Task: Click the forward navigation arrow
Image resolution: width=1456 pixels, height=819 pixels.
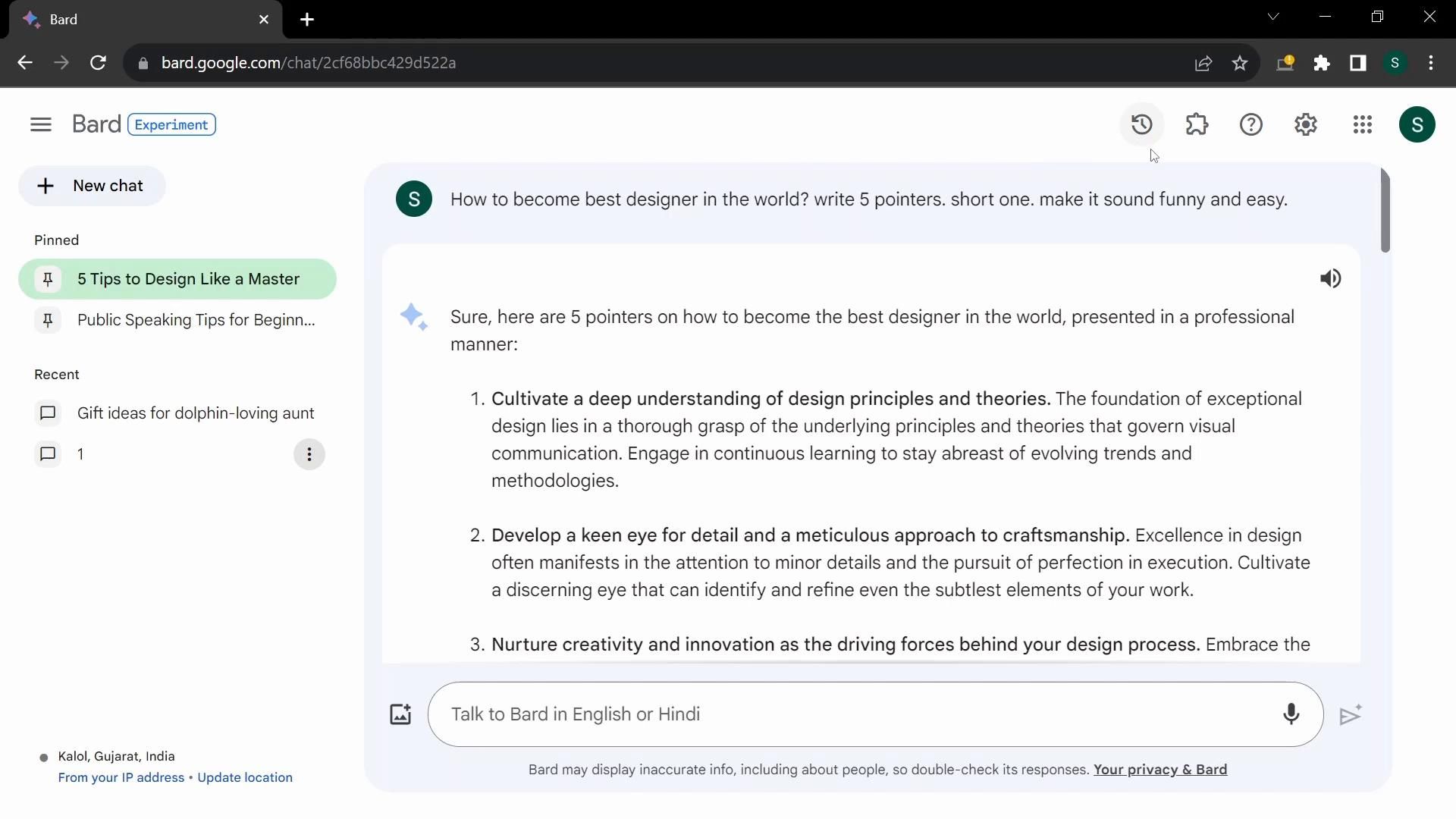Action: click(61, 63)
